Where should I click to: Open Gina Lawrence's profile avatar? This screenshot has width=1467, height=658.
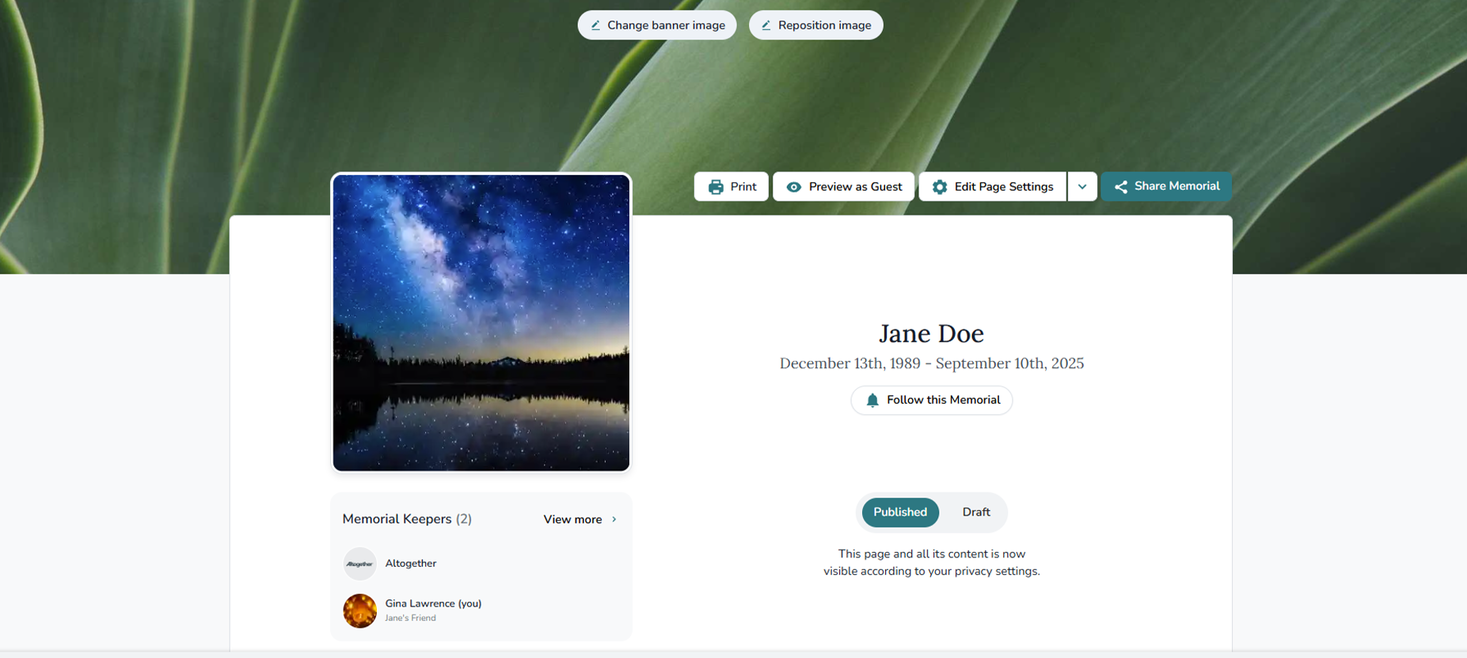tap(360, 610)
